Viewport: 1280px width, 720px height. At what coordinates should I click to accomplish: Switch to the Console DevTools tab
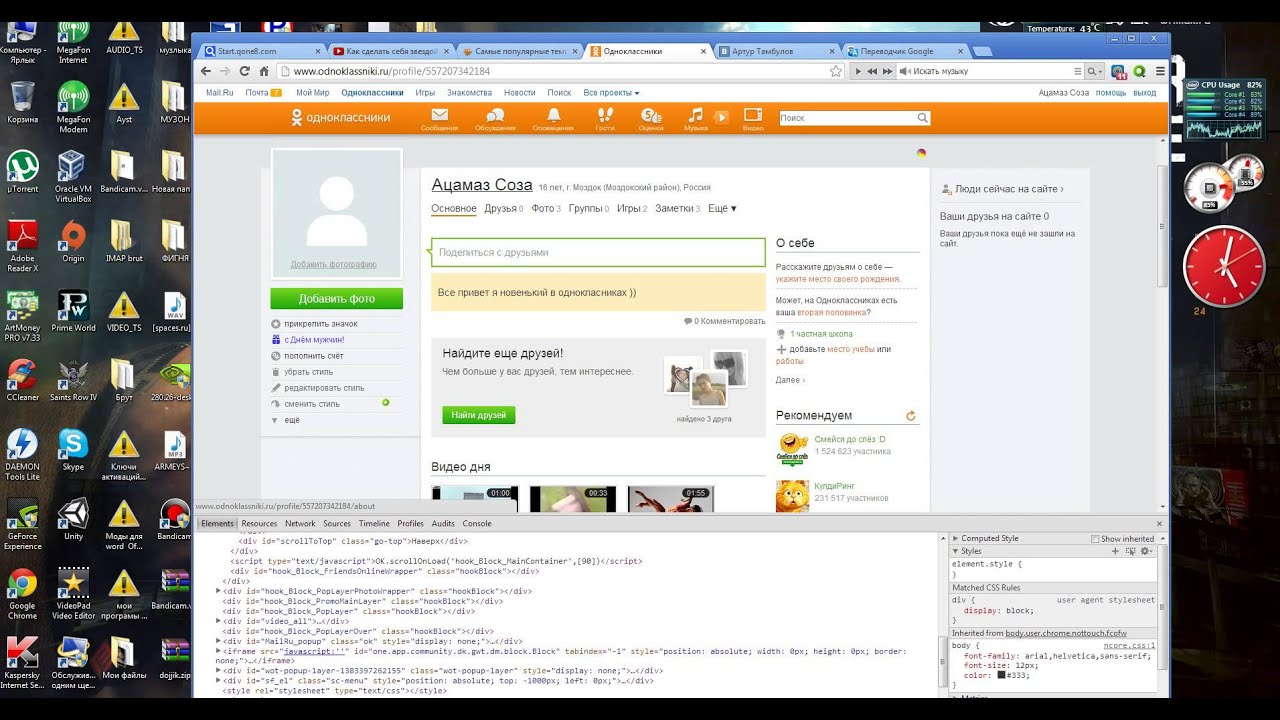point(477,523)
